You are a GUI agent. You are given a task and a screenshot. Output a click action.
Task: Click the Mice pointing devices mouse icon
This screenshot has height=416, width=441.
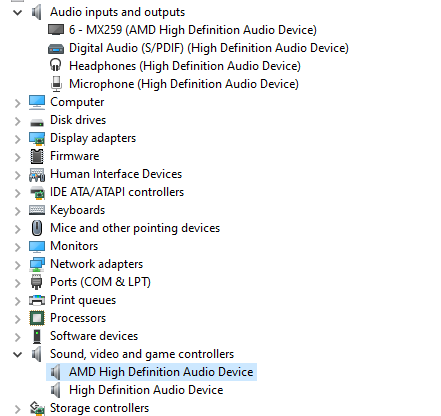tap(37, 228)
